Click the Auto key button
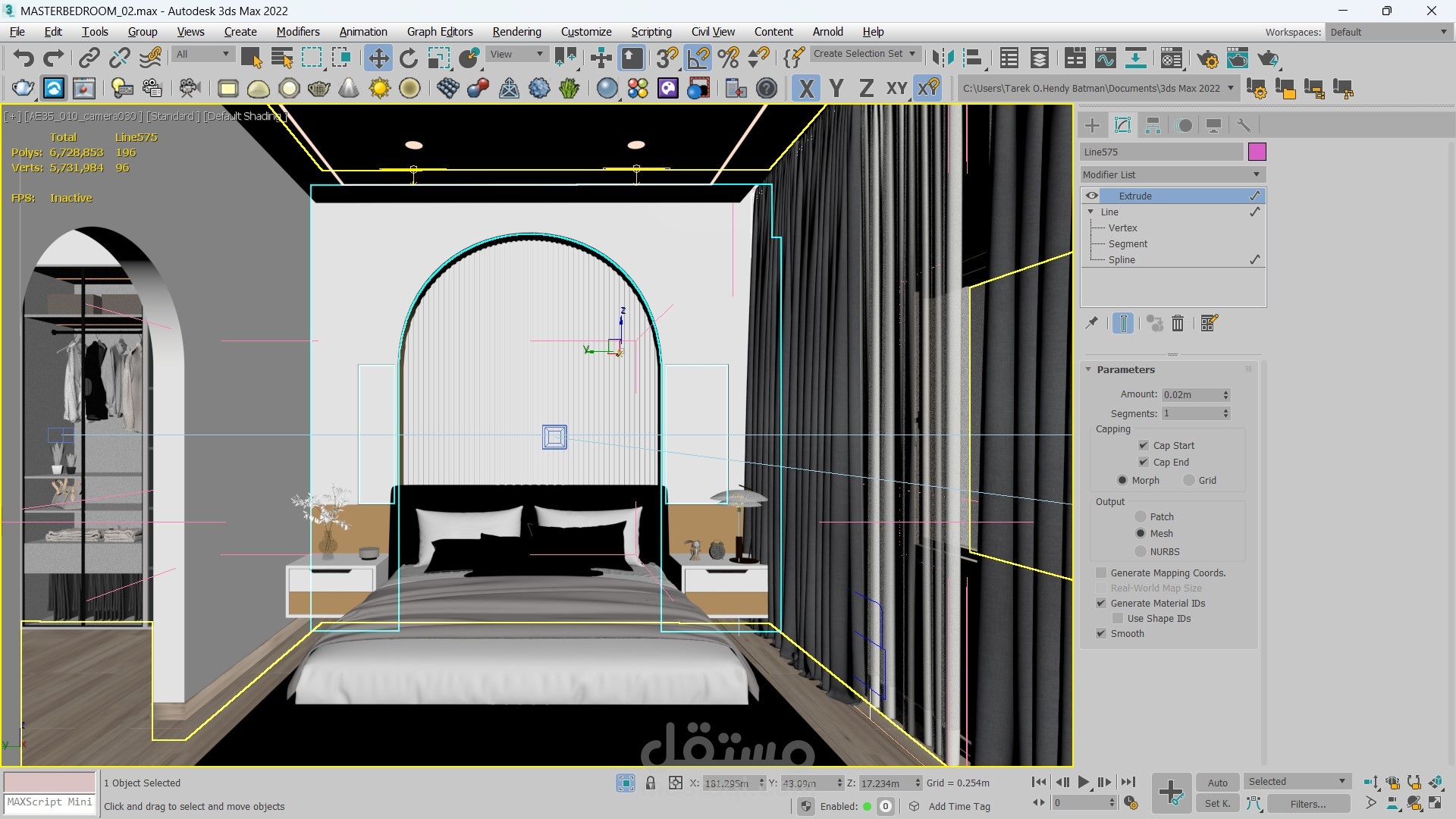1456x819 pixels. pos(1217,783)
